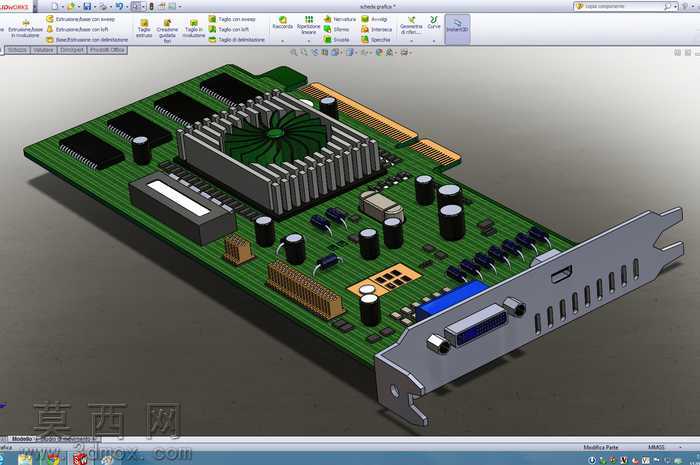Toggle the Instant3D button
The height and width of the screenshot is (465, 700).
pos(457,29)
